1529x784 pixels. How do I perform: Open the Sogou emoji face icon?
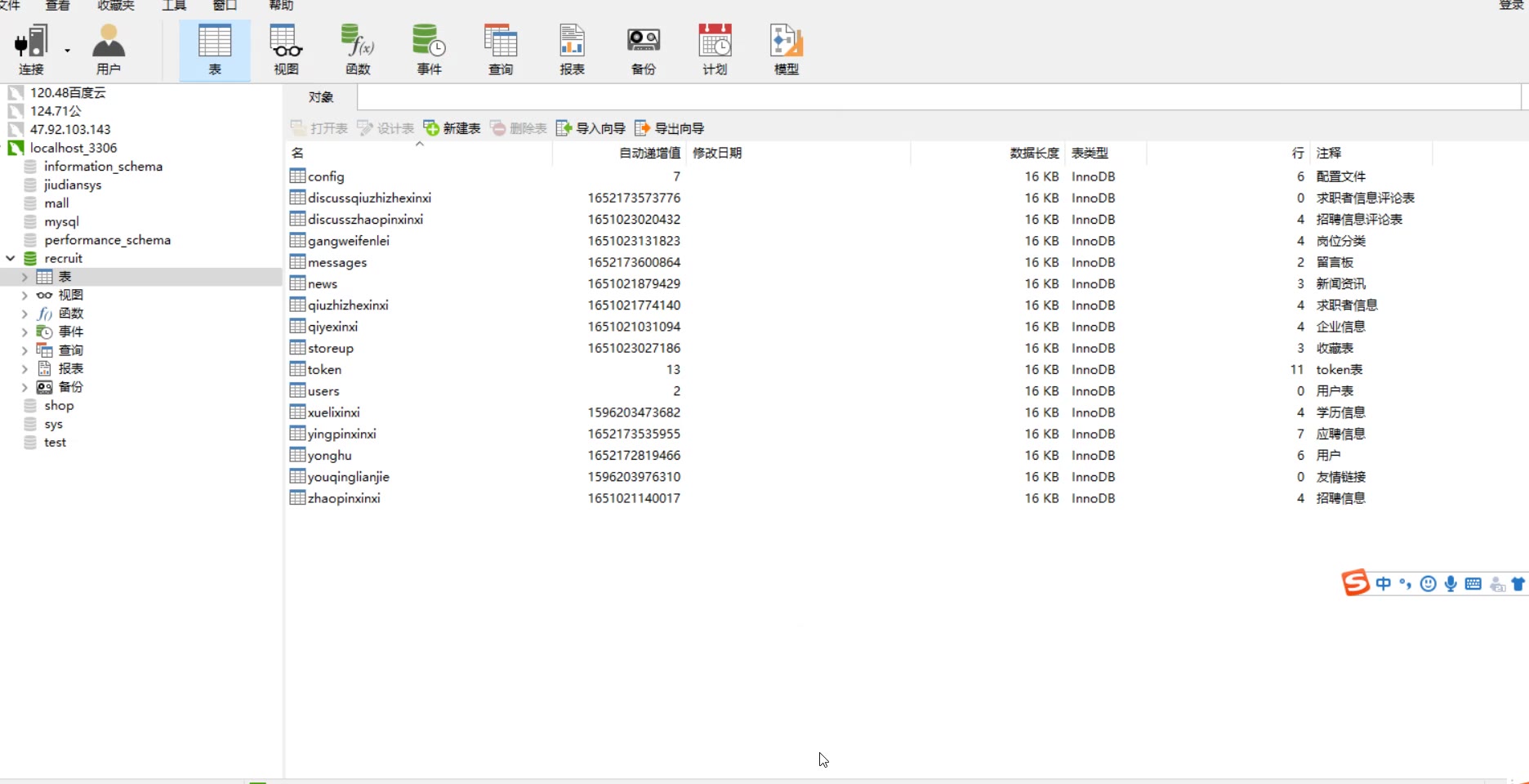1428,583
